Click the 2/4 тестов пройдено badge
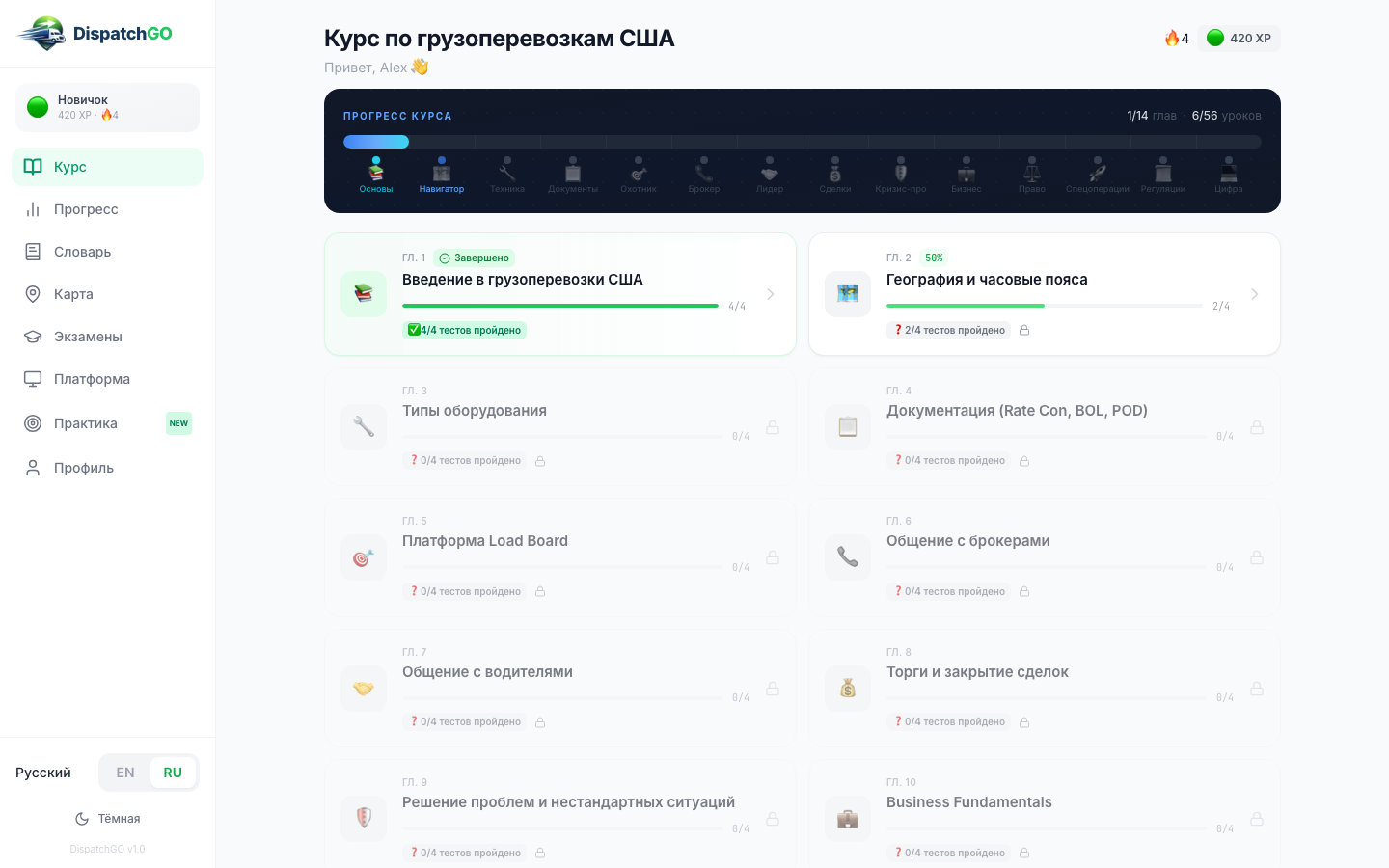The width and height of the screenshot is (1389, 868). [x=949, y=330]
